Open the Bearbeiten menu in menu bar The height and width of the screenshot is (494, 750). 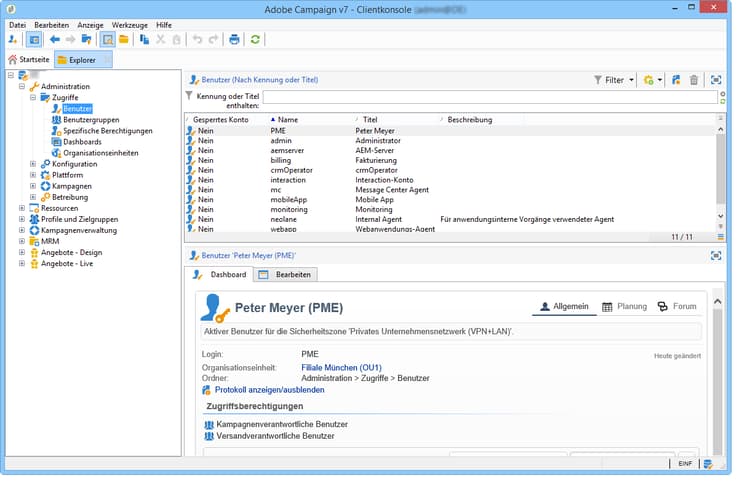52,25
